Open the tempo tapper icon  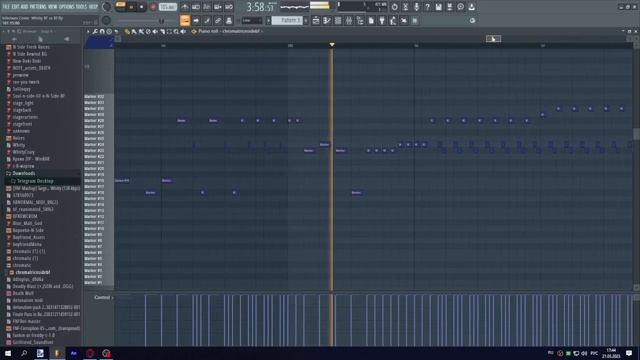[x=393, y=20]
